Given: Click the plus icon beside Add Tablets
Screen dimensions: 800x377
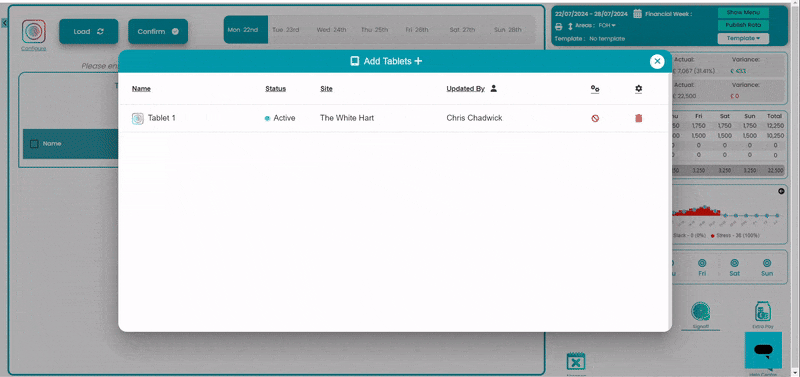Looking at the screenshot, I should 418,61.
